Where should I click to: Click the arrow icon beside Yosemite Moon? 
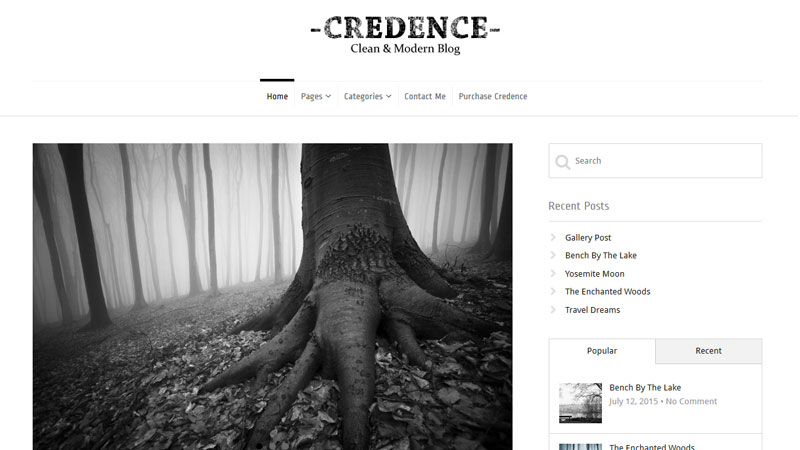coord(553,273)
